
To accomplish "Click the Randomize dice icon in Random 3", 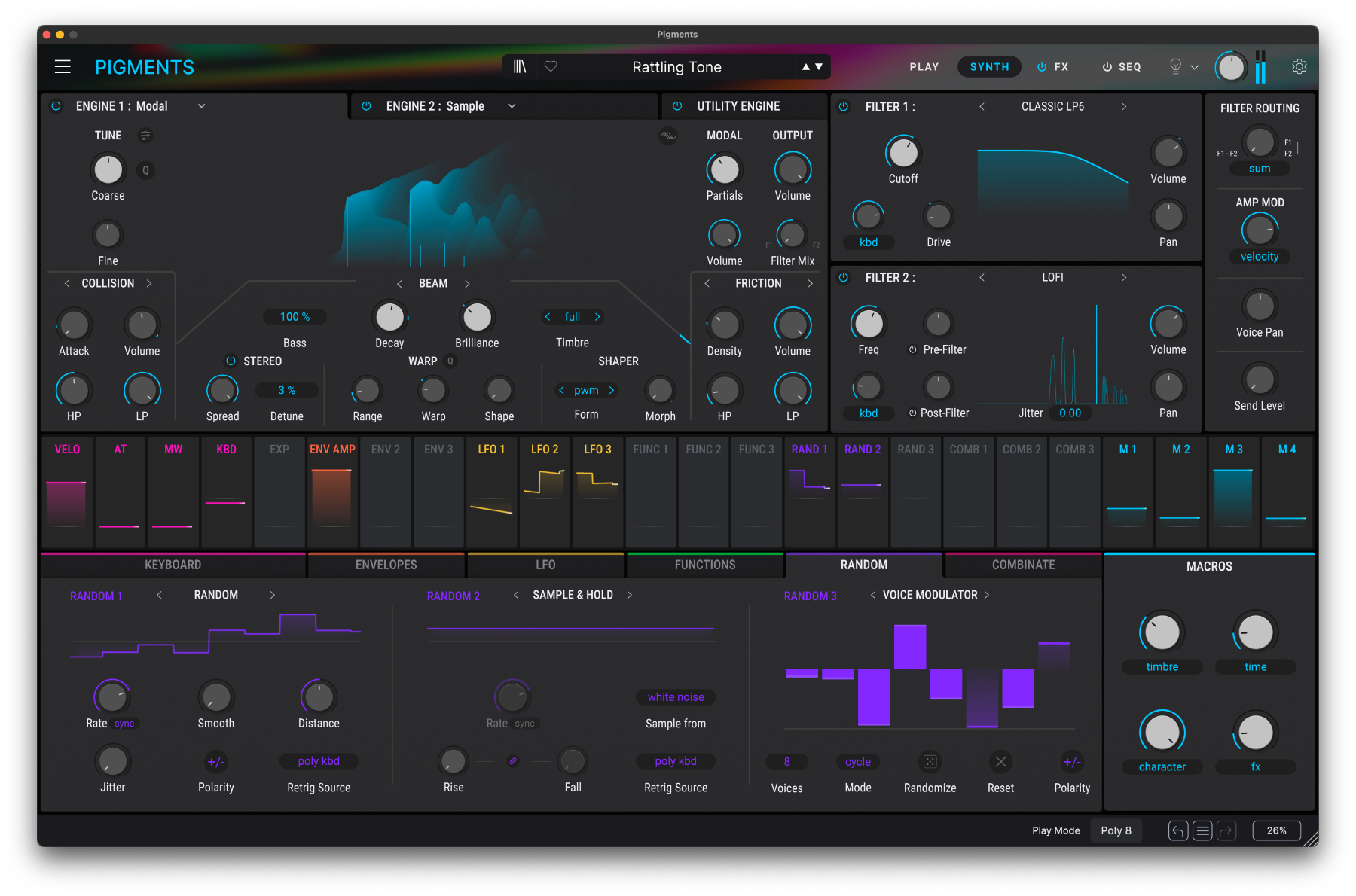I will coord(930,762).
